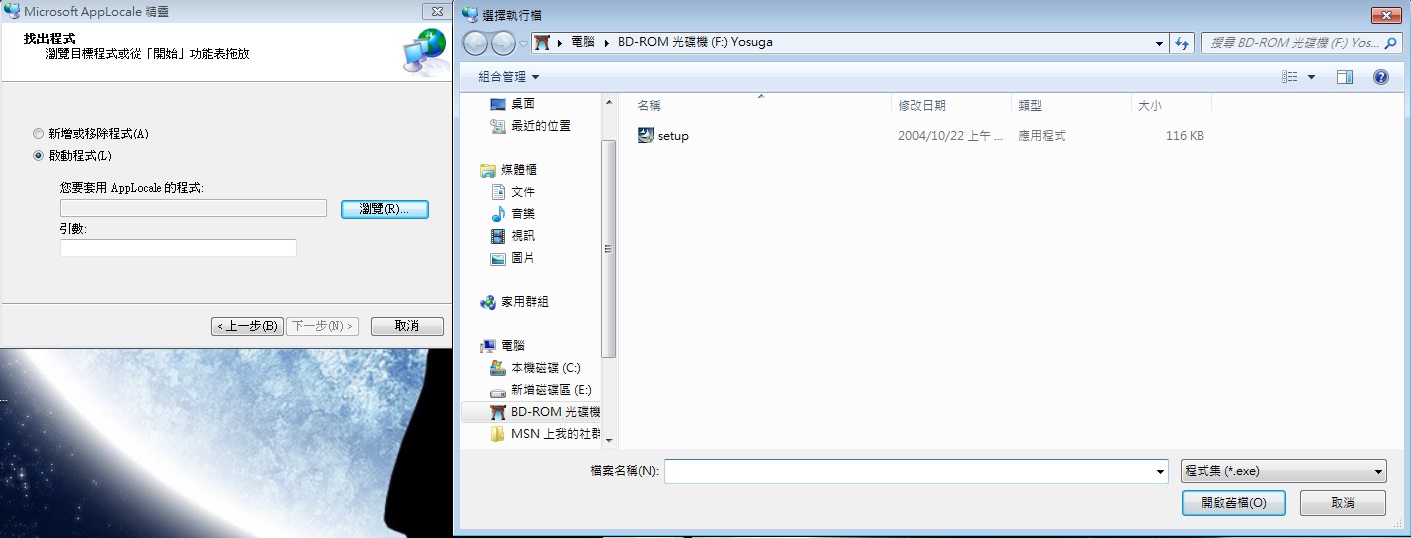Open the 桌面 desktop folder in sidebar
1411x538 pixels.
point(512,104)
